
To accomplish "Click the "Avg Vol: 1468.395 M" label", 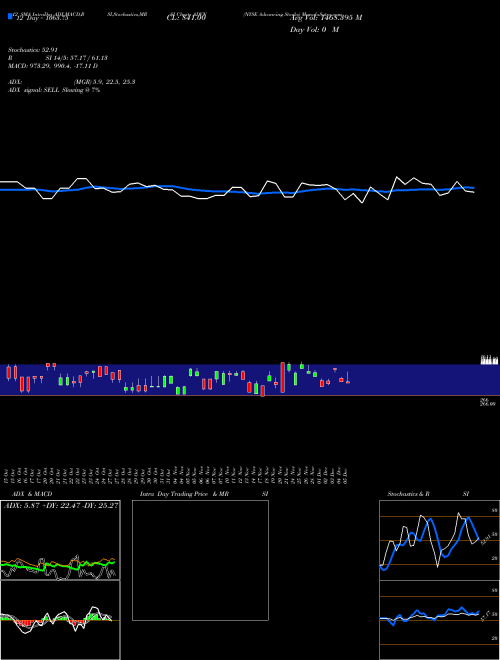I will pyautogui.click(x=326, y=18).
